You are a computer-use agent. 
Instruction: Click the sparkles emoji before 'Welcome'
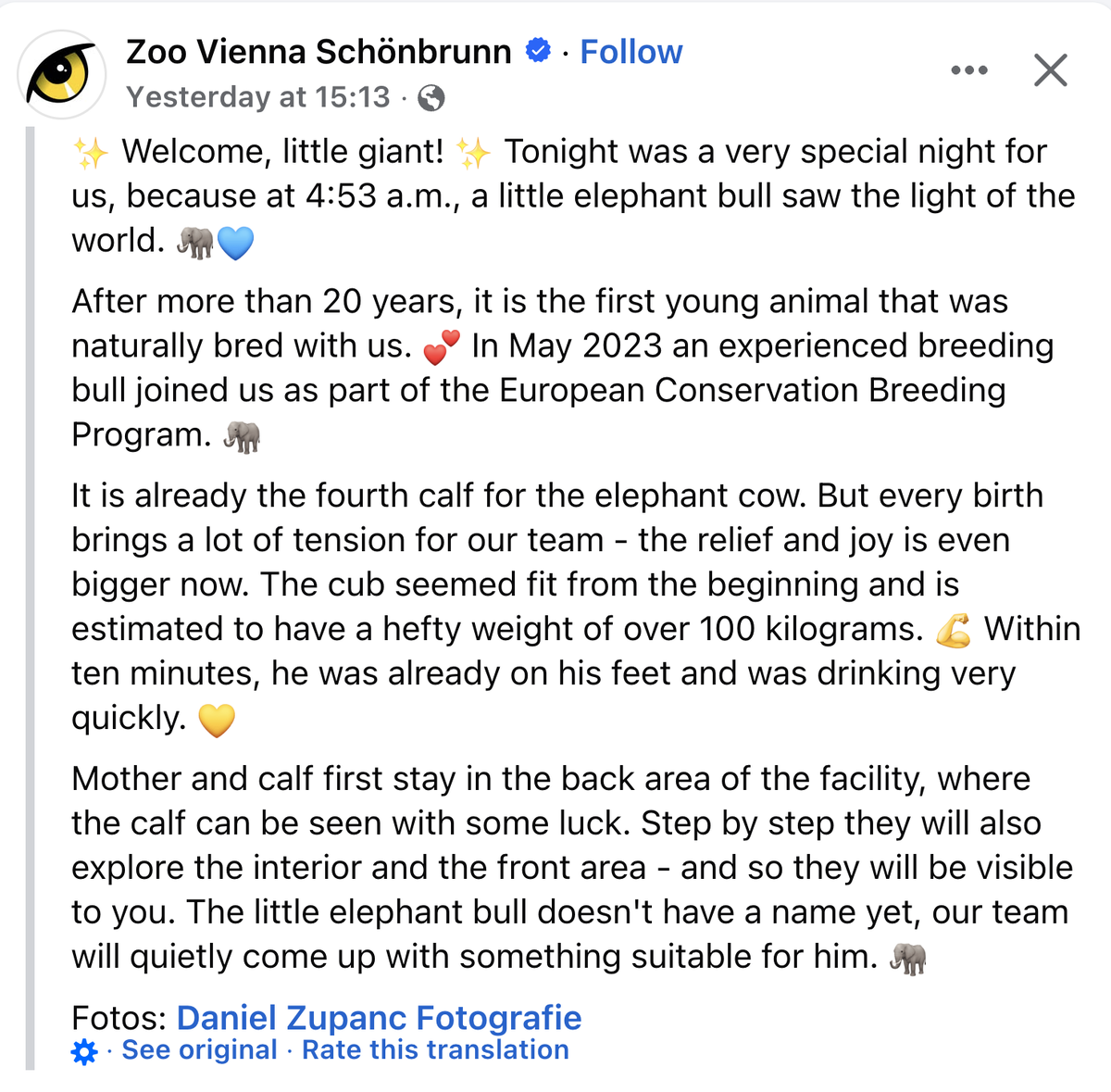pyautogui.click(x=91, y=153)
